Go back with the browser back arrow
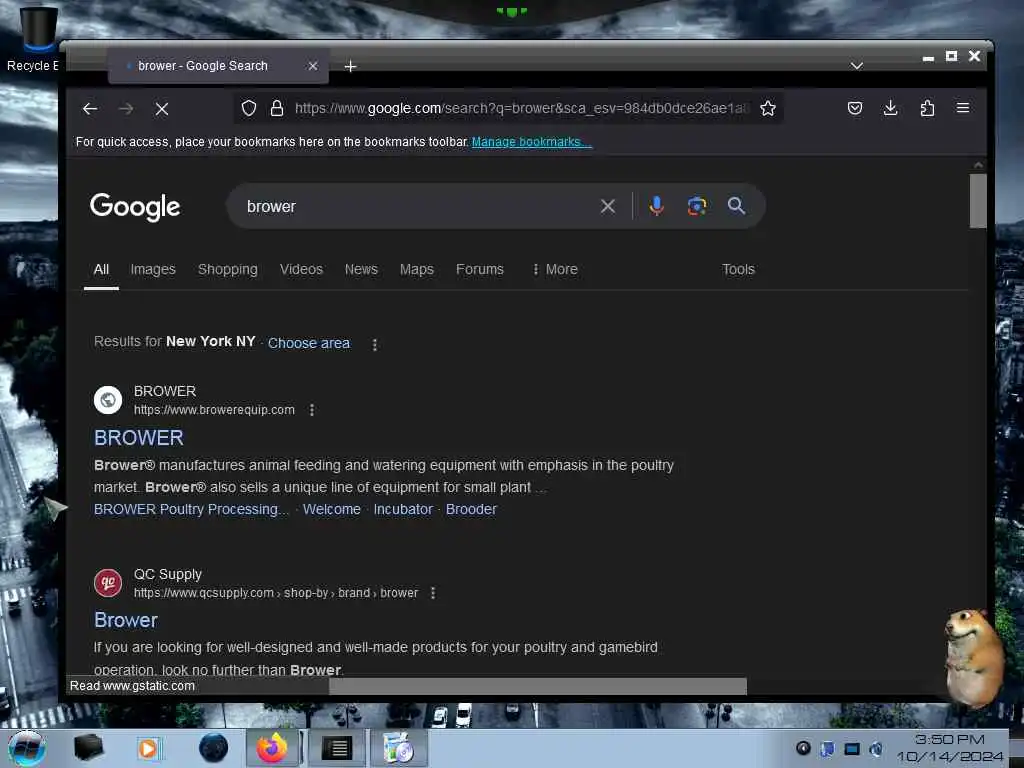The image size is (1024, 768). click(x=90, y=109)
